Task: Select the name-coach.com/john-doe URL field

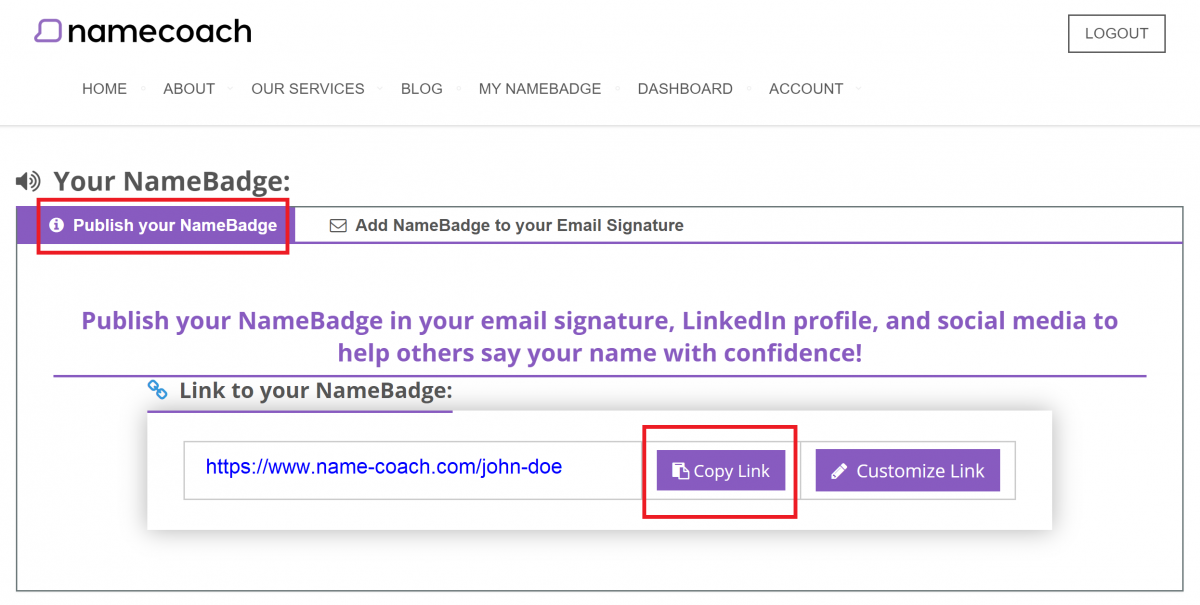Action: (x=412, y=470)
